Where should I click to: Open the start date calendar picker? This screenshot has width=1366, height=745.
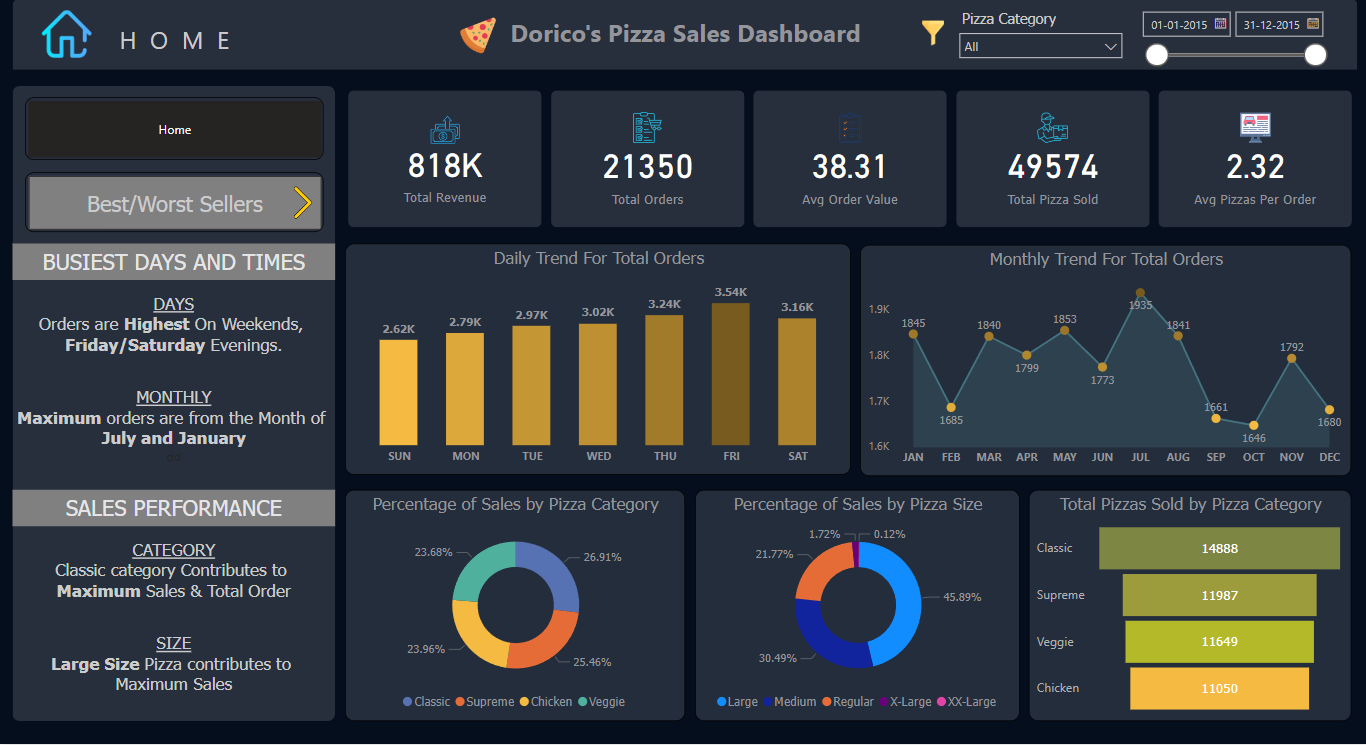1220,24
